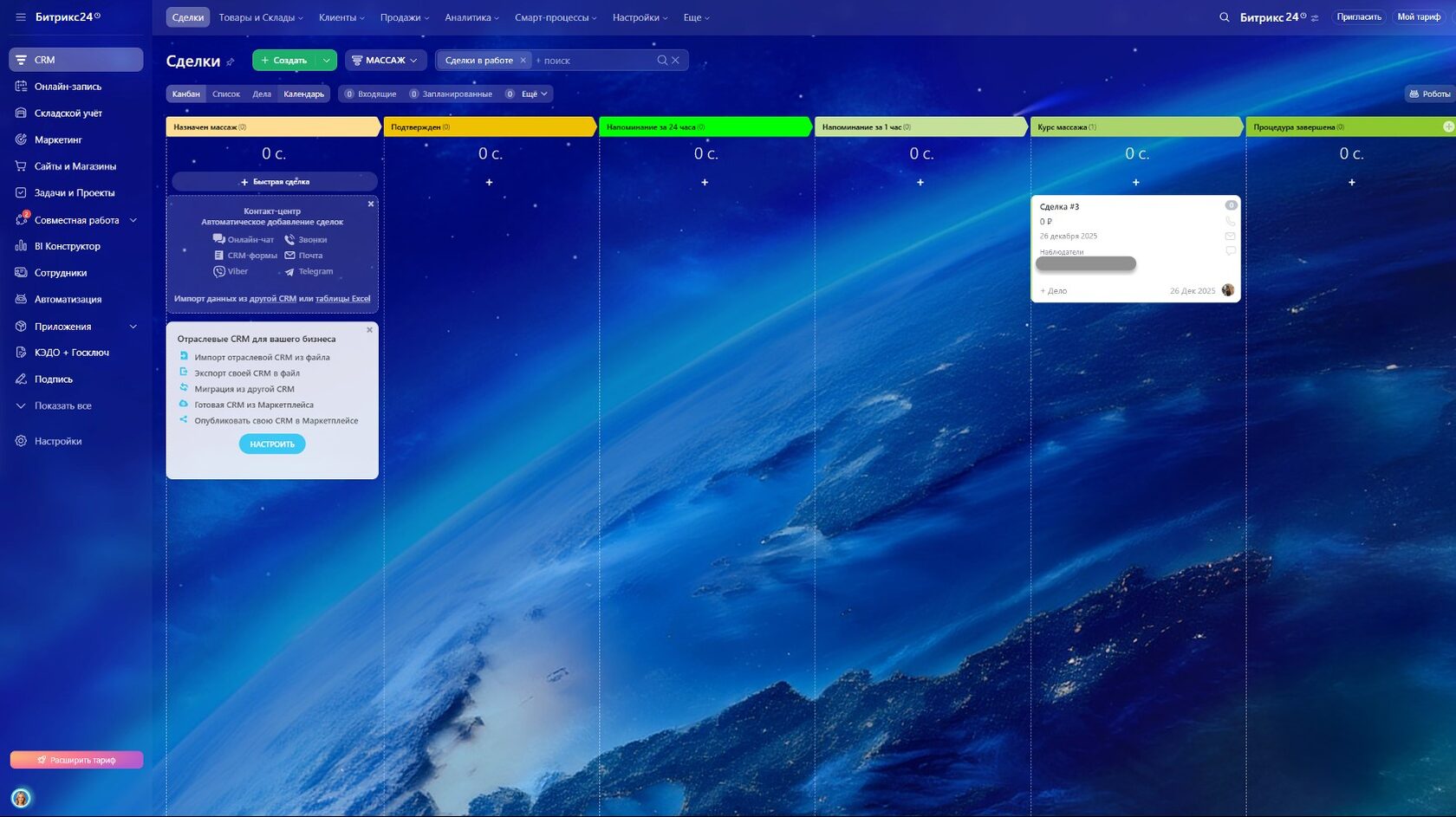This screenshot has height=817, width=1456.
Task: Click the Настройки gear icon in the sidebar
Action: (21, 441)
